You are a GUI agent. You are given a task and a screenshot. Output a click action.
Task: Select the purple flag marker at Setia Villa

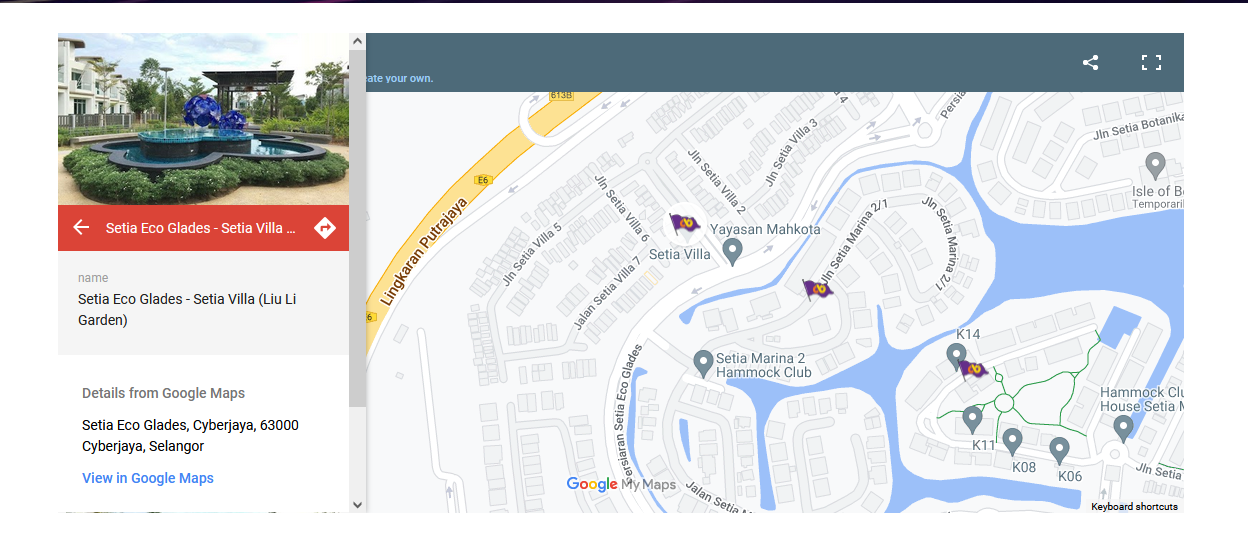pos(684,224)
